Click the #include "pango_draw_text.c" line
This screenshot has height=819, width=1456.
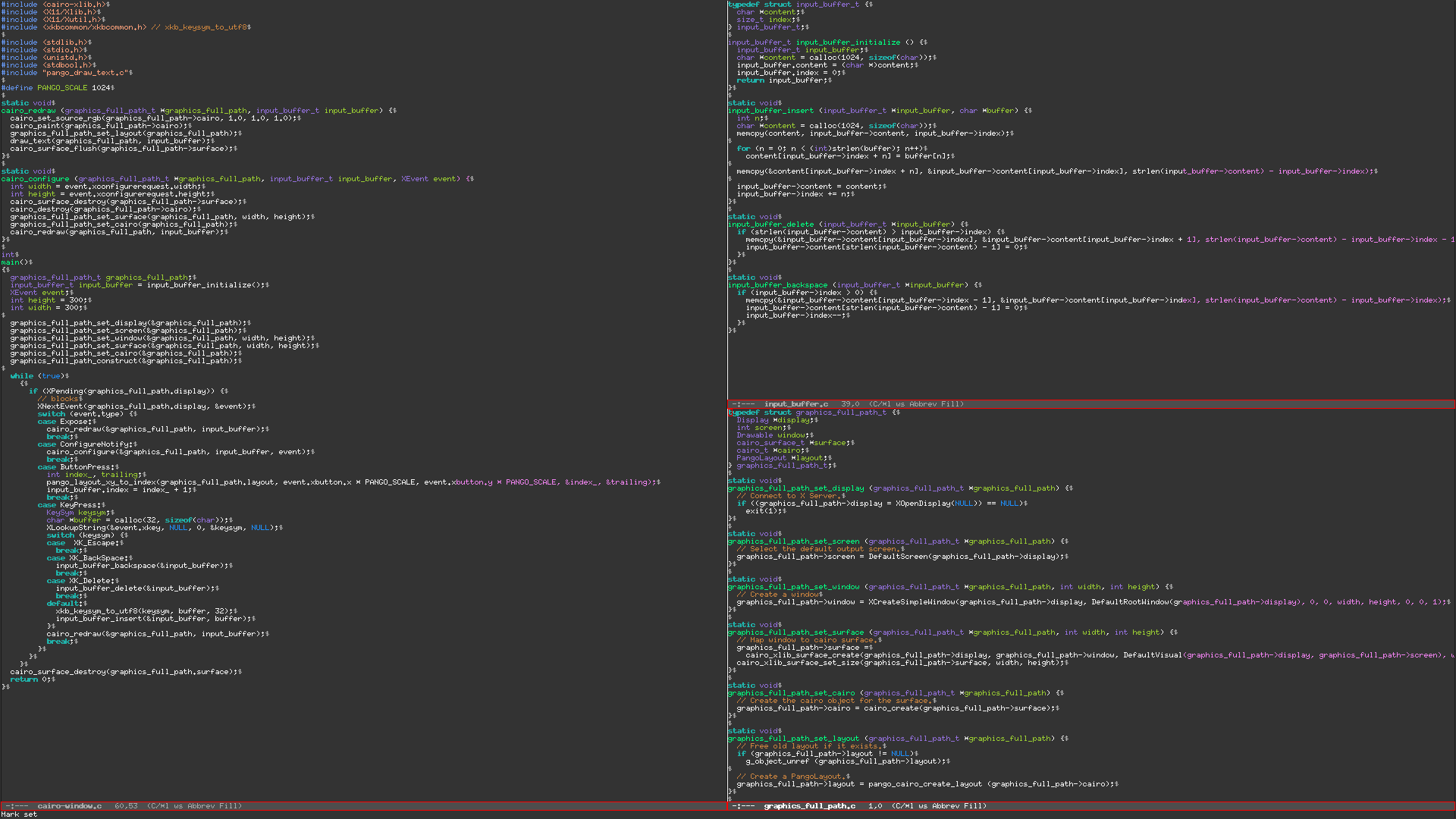(67, 73)
